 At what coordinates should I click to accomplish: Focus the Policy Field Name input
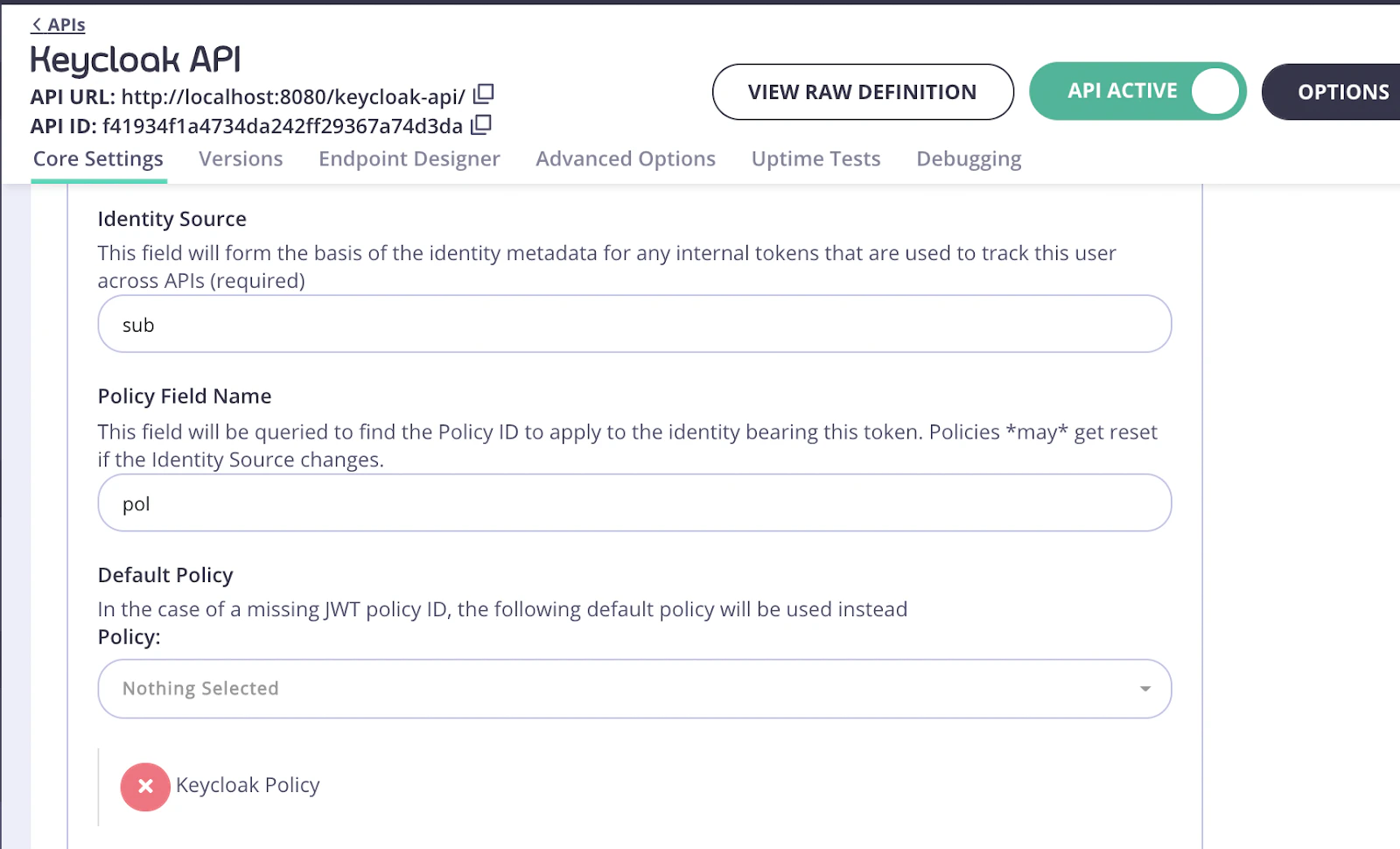point(634,503)
